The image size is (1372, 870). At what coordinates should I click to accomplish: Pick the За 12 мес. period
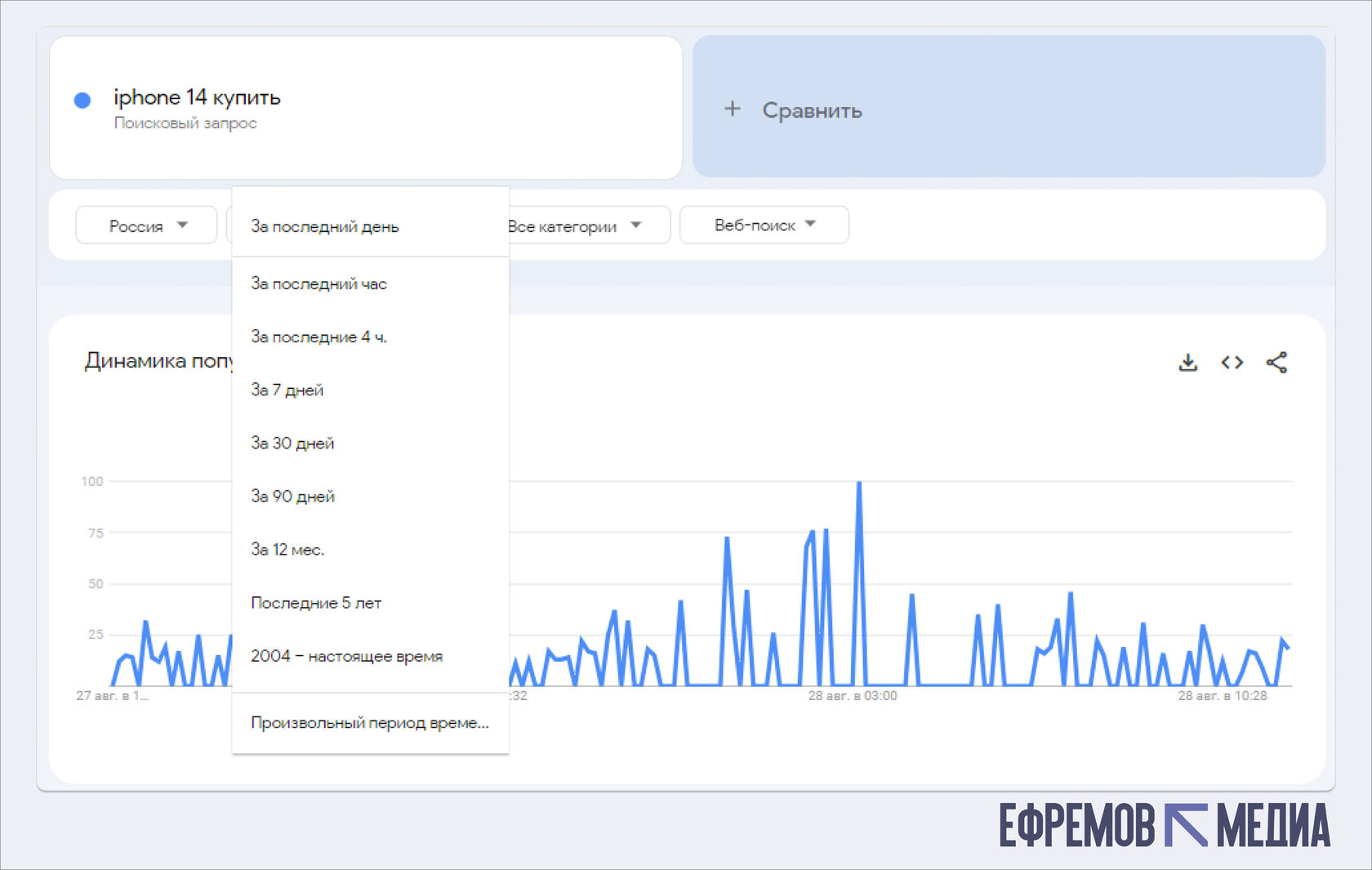coord(371,549)
